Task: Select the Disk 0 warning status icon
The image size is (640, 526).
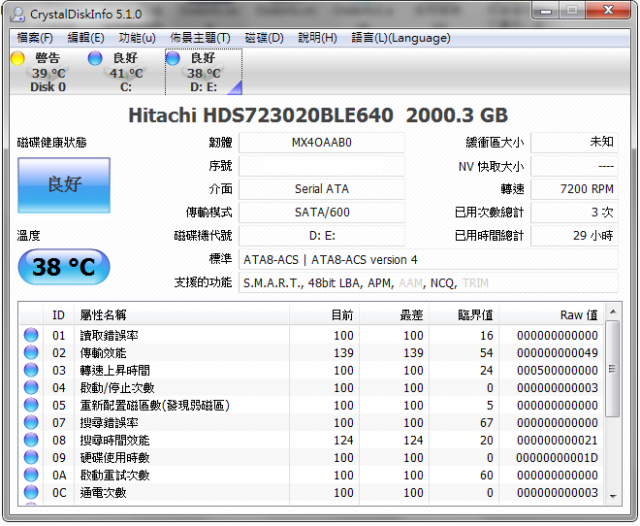Action: pos(18,58)
